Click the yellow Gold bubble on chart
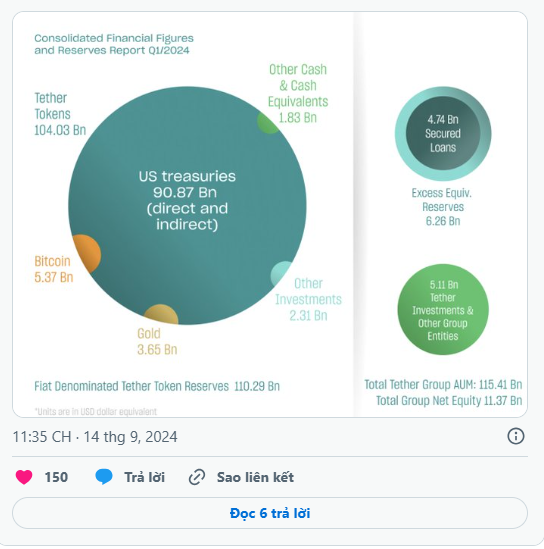Image resolution: width=544 pixels, height=549 pixels. (x=161, y=314)
